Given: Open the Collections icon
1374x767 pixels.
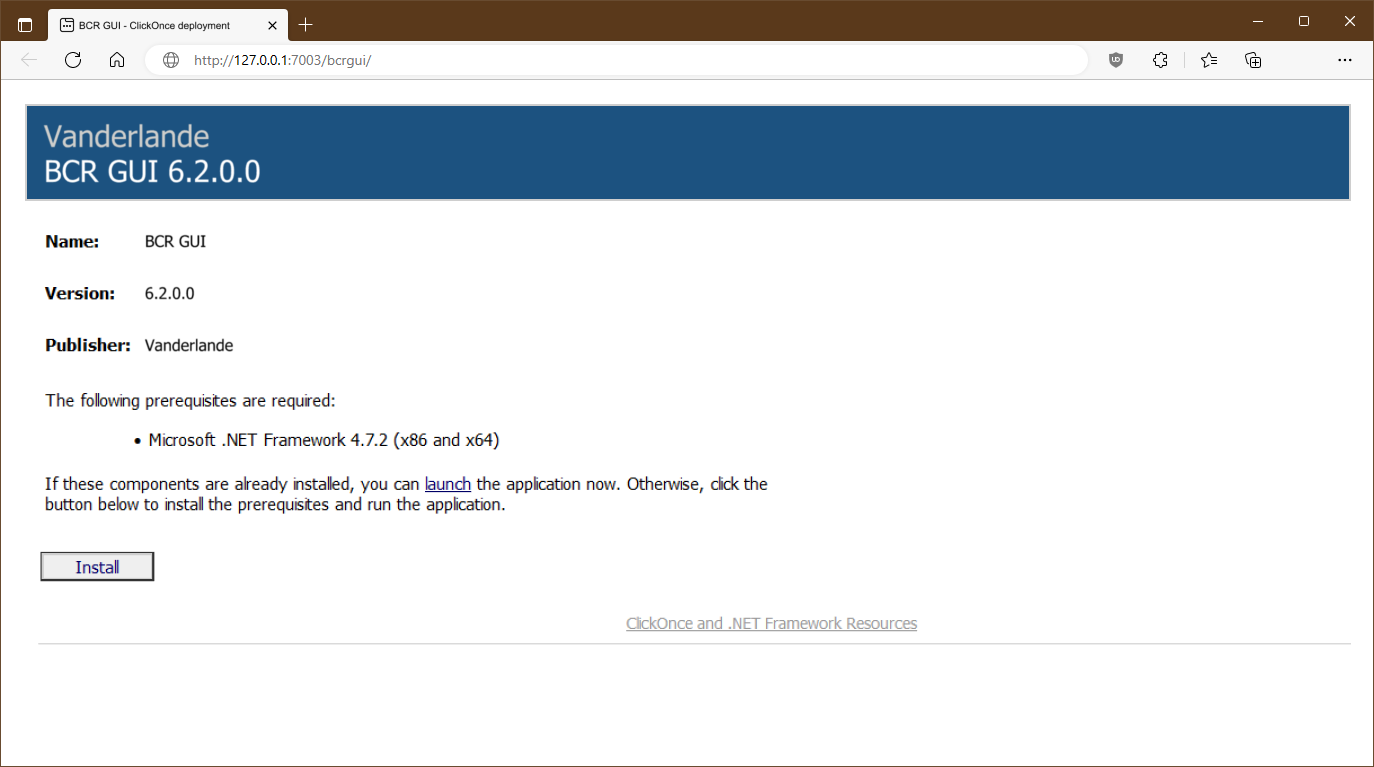Looking at the screenshot, I should pyautogui.click(x=1253, y=60).
